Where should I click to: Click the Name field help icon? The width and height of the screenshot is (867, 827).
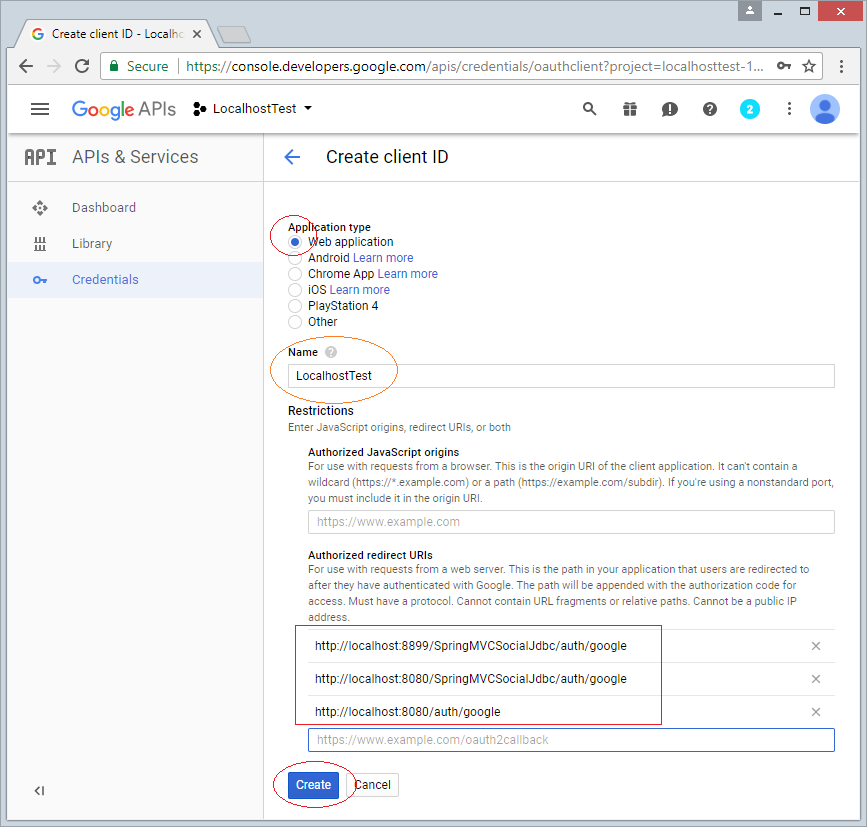coord(331,352)
